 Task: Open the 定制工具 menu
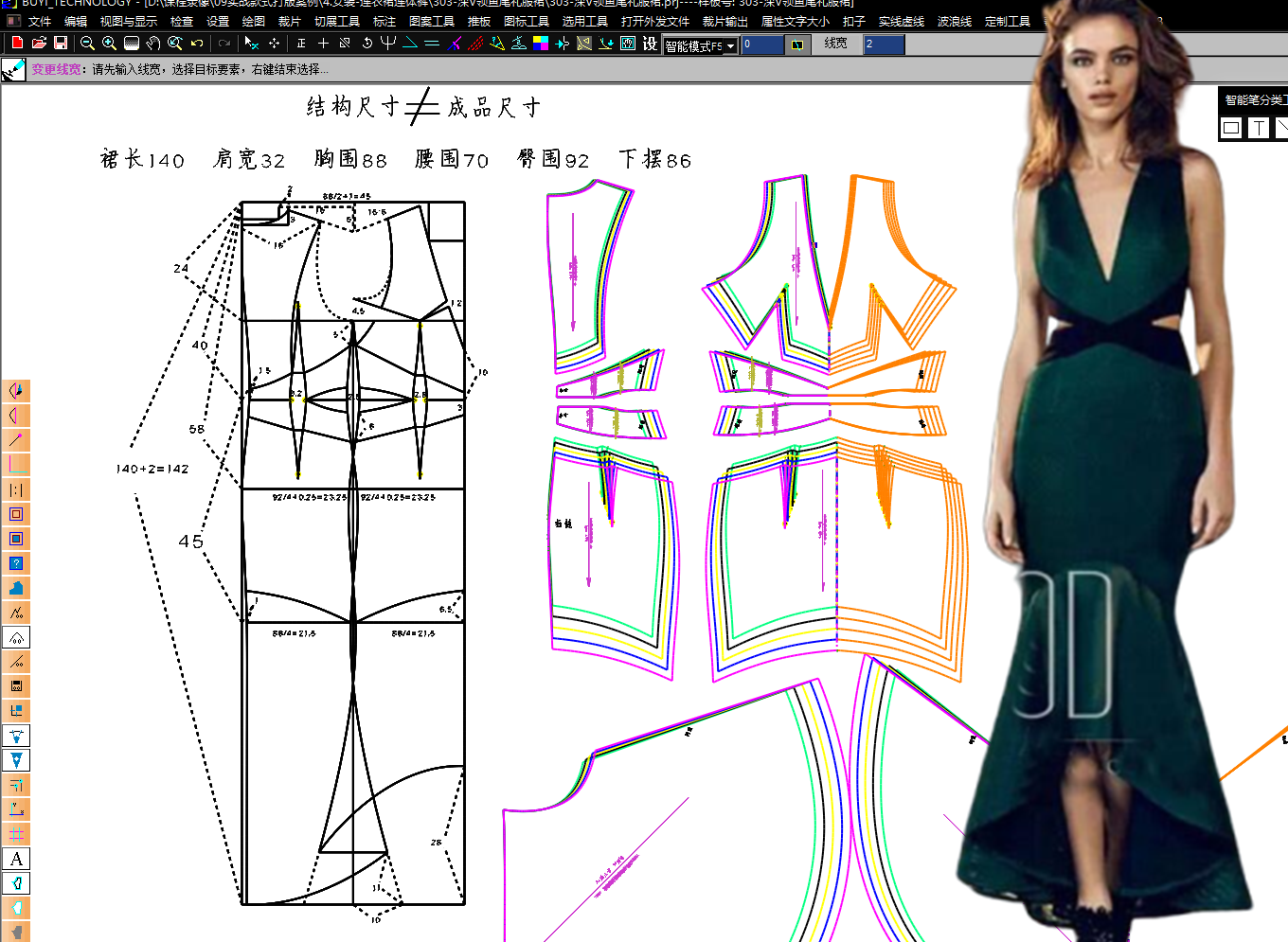tap(1008, 21)
